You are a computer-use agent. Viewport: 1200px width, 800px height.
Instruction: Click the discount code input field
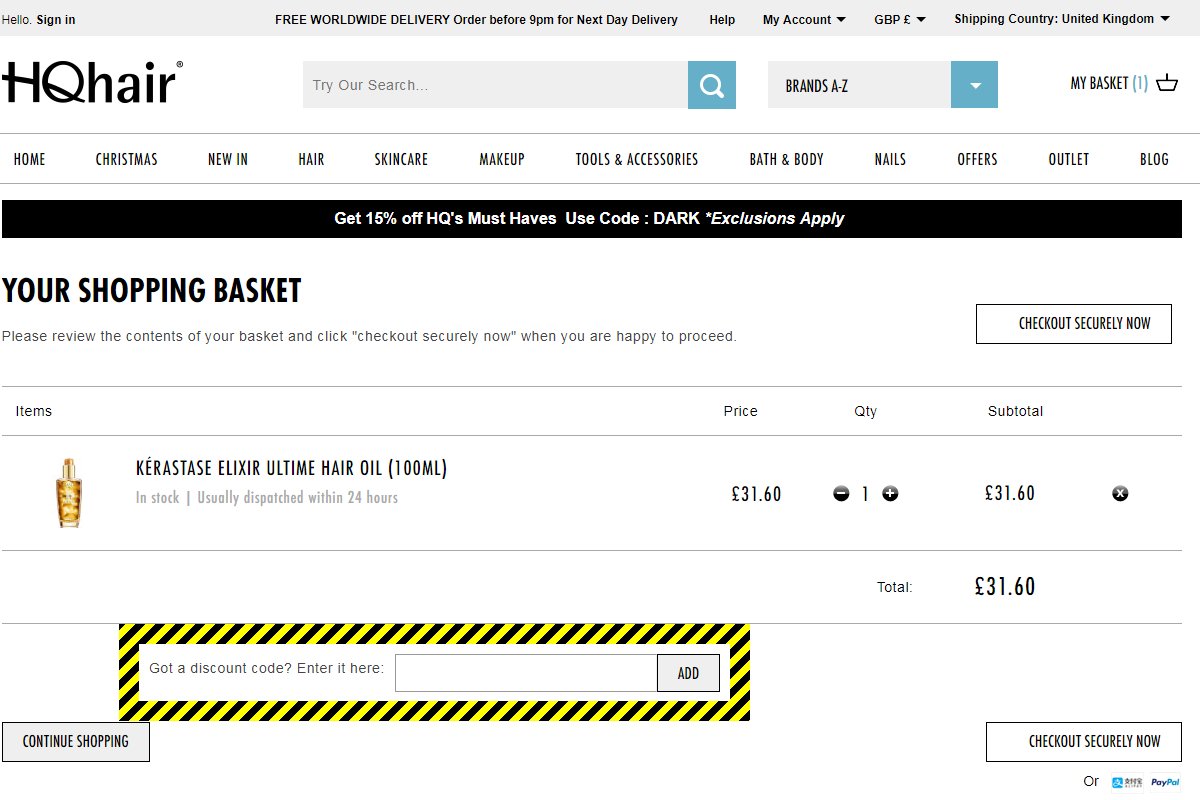525,673
